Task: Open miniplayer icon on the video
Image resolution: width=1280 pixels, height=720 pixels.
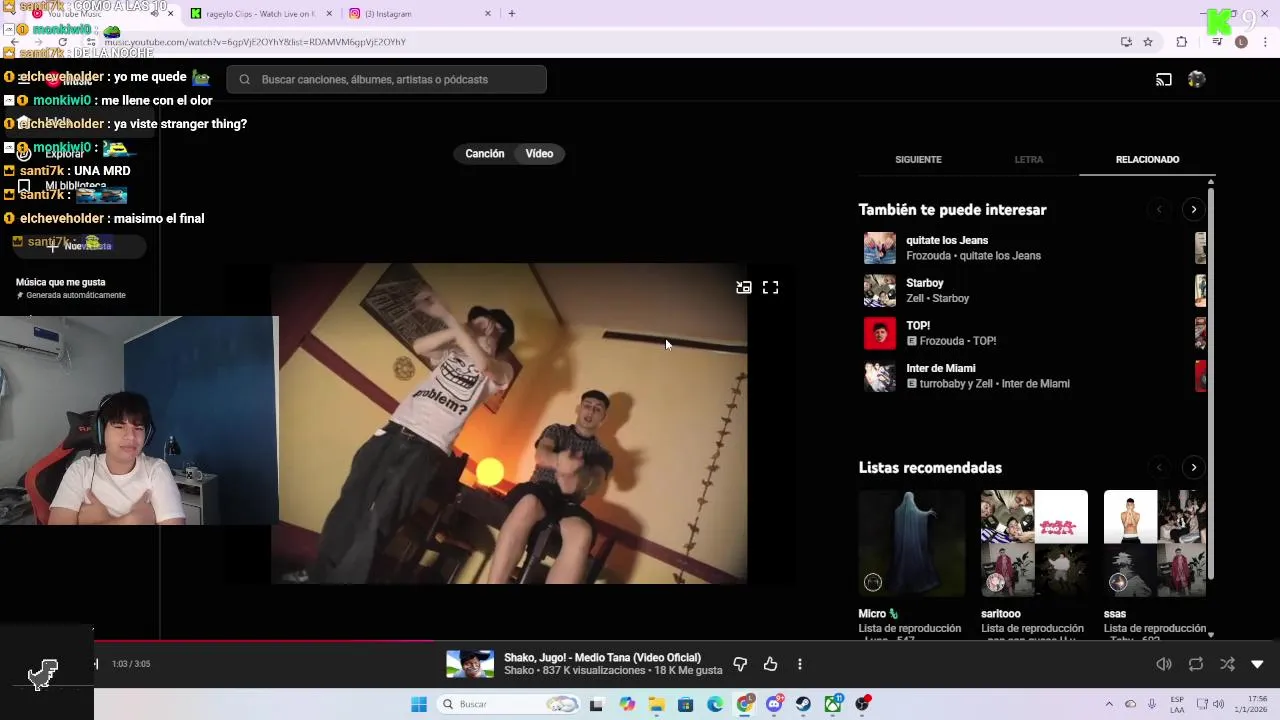Action: click(x=744, y=287)
